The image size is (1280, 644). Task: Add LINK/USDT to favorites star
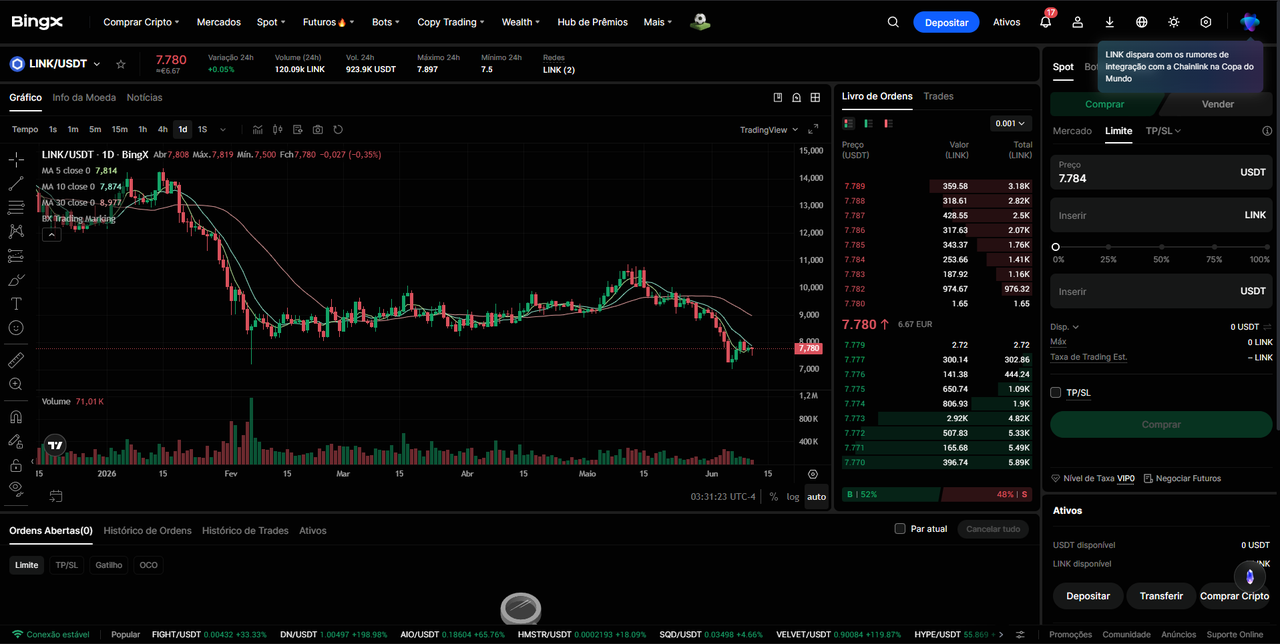(121, 64)
